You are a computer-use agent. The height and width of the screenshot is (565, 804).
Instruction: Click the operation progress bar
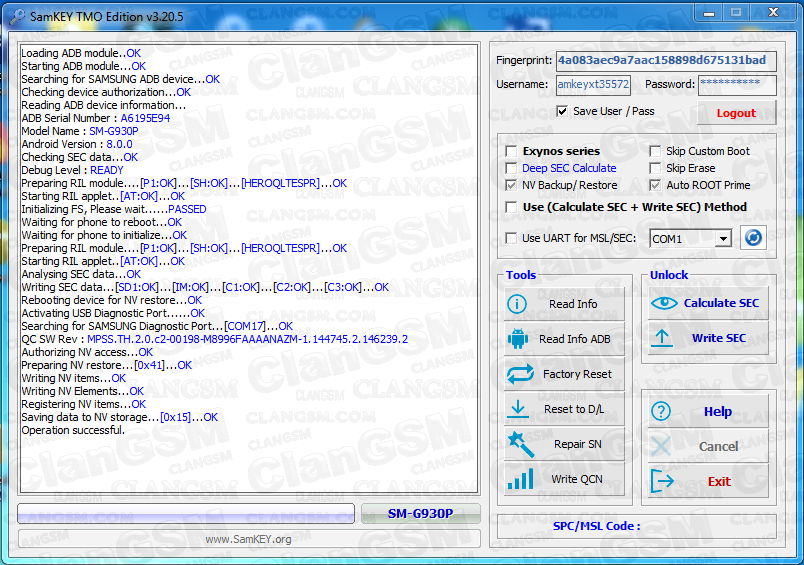pos(186,514)
